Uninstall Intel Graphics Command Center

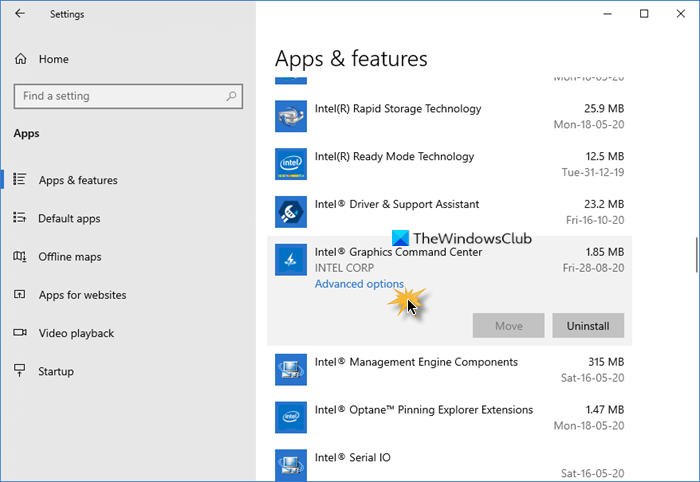click(x=587, y=325)
